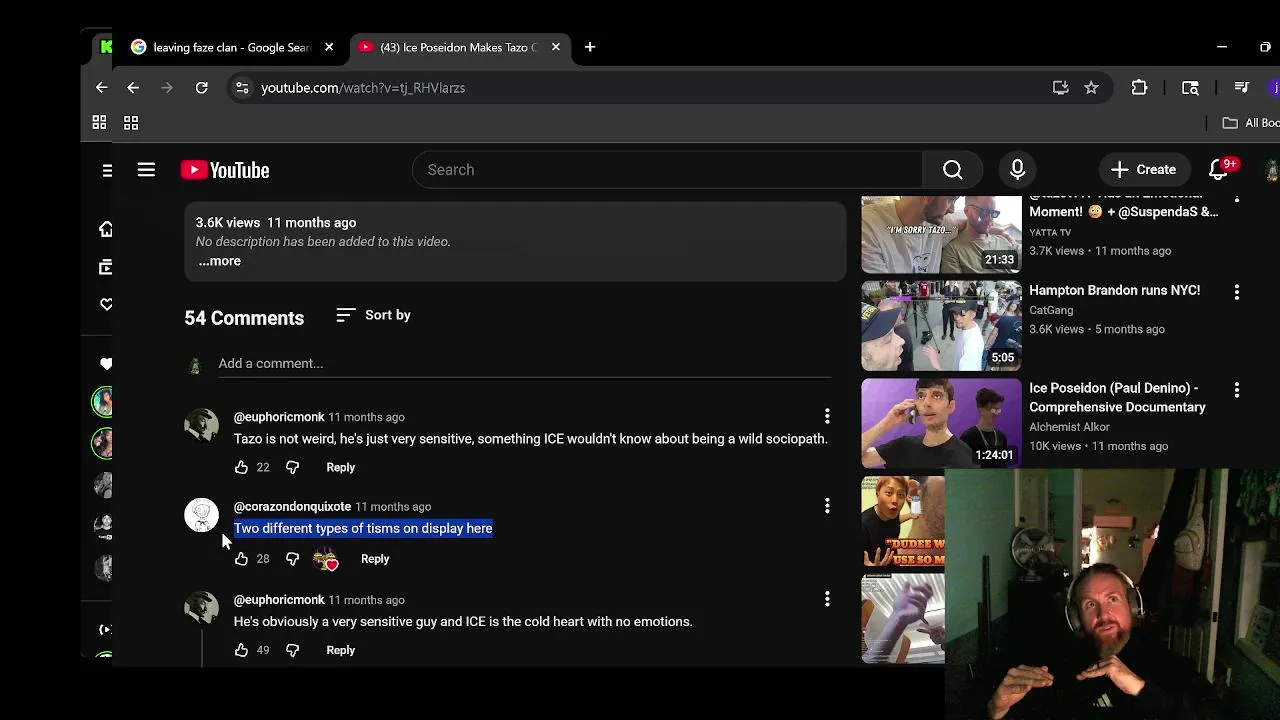1280x720 pixels.
Task: Click the install app icon in the address bar
Action: [x=1061, y=88]
